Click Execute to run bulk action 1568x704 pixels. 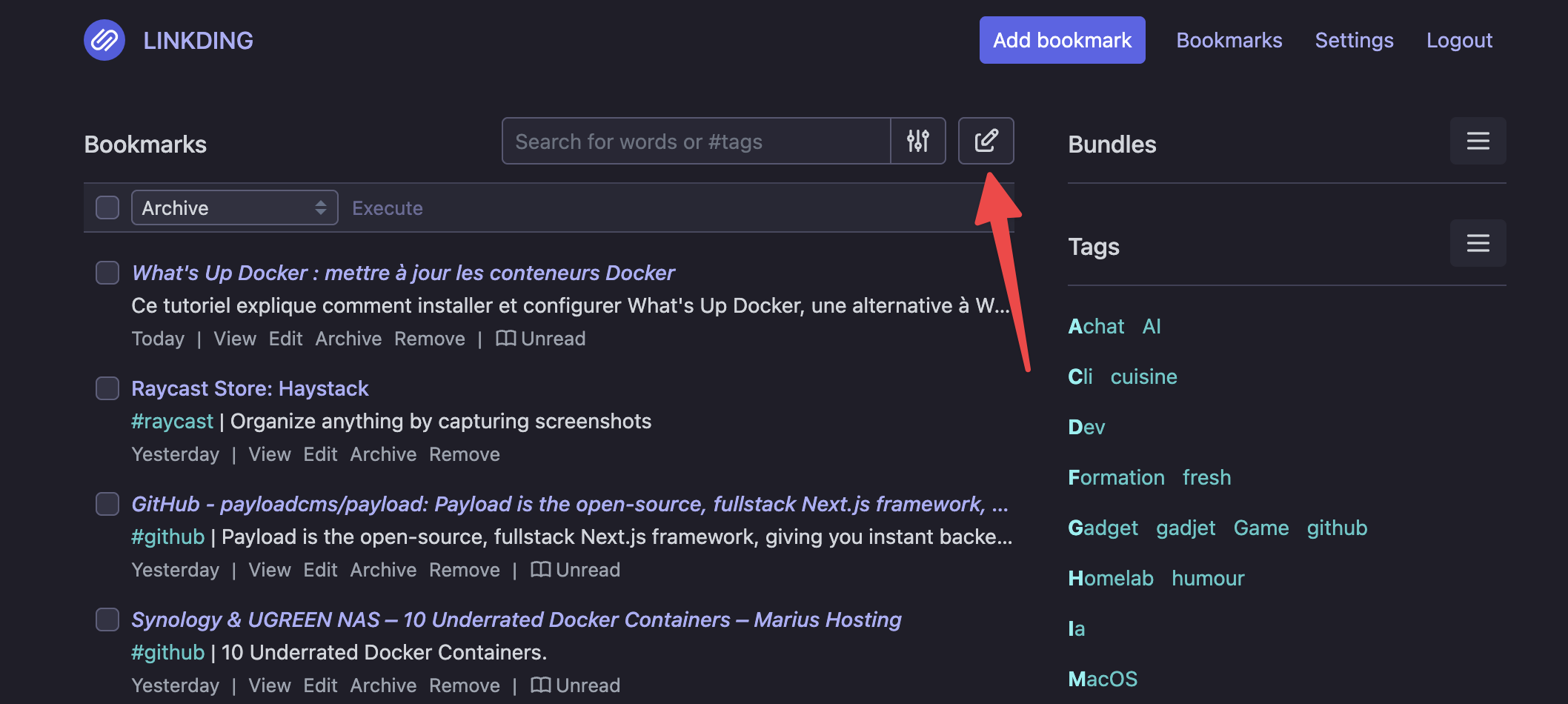(x=387, y=208)
